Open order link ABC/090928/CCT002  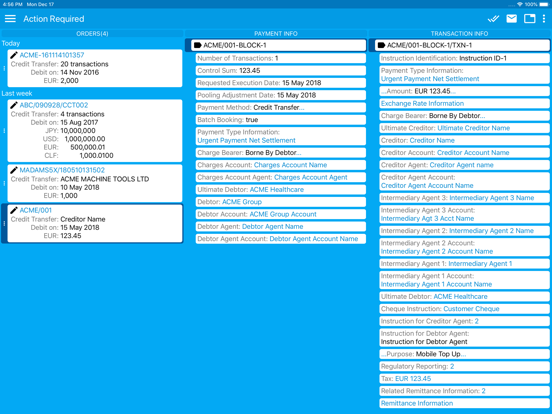(54, 105)
